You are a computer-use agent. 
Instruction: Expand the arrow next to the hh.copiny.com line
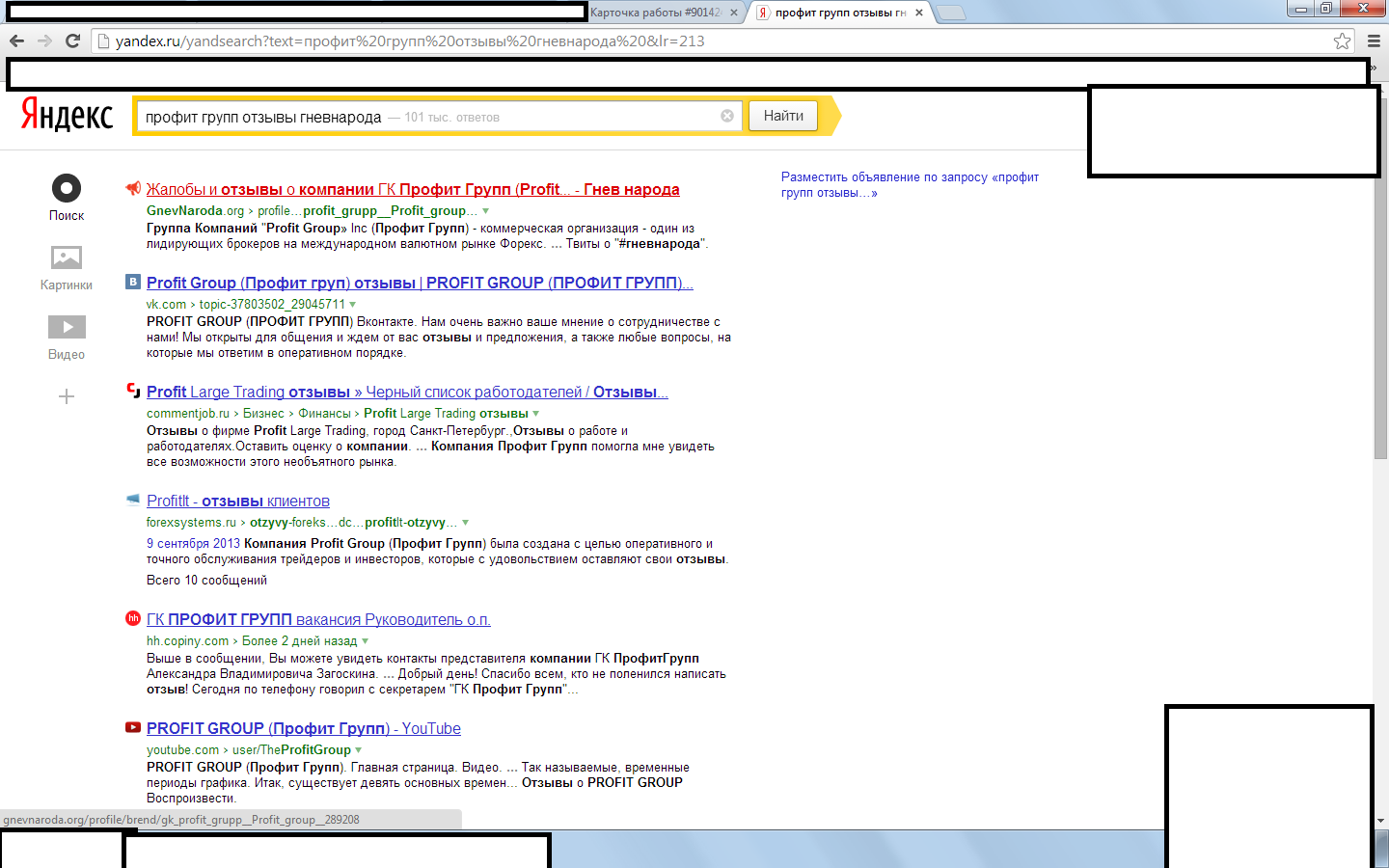pos(365,641)
